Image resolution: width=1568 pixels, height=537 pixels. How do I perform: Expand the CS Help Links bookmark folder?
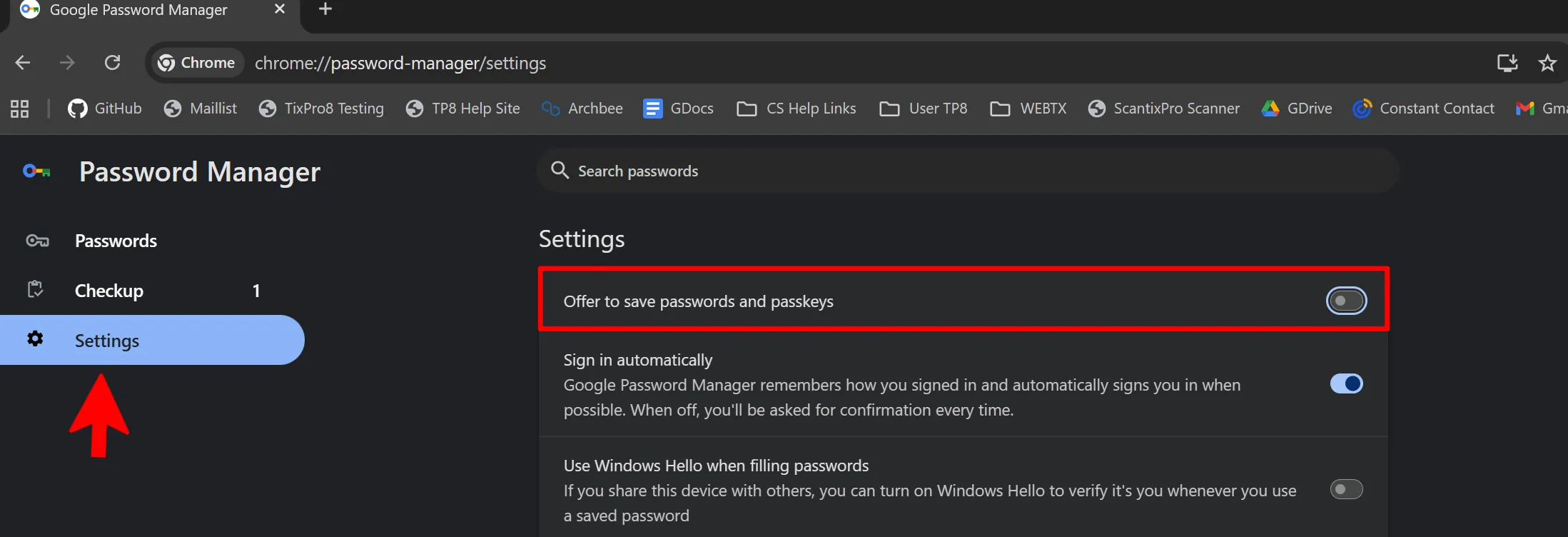[x=796, y=109]
